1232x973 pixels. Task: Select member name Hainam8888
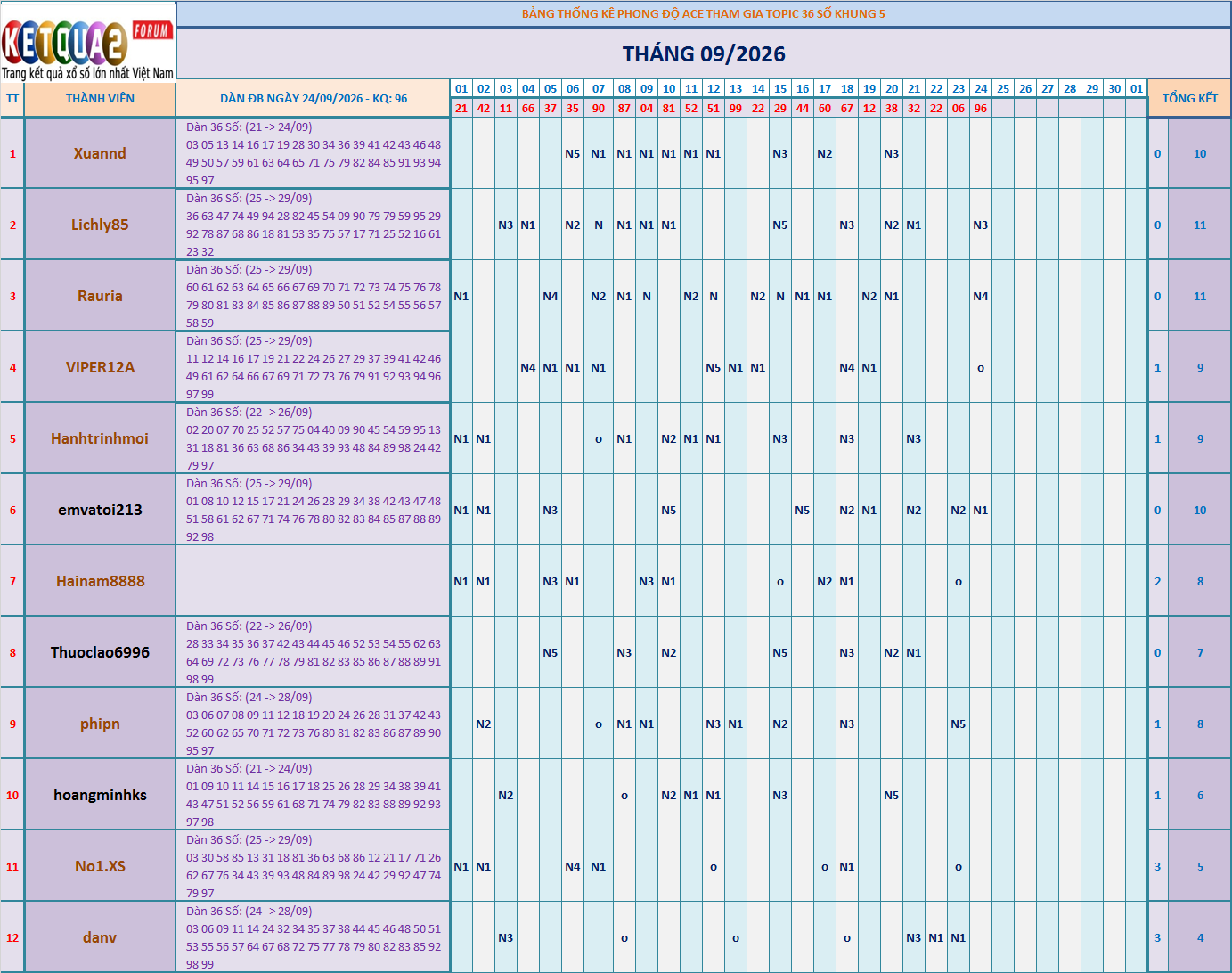pos(100,581)
